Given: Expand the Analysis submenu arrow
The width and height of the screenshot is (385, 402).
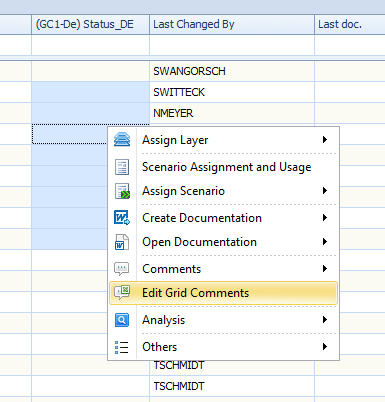Looking at the screenshot, I should tap(325, 320).
